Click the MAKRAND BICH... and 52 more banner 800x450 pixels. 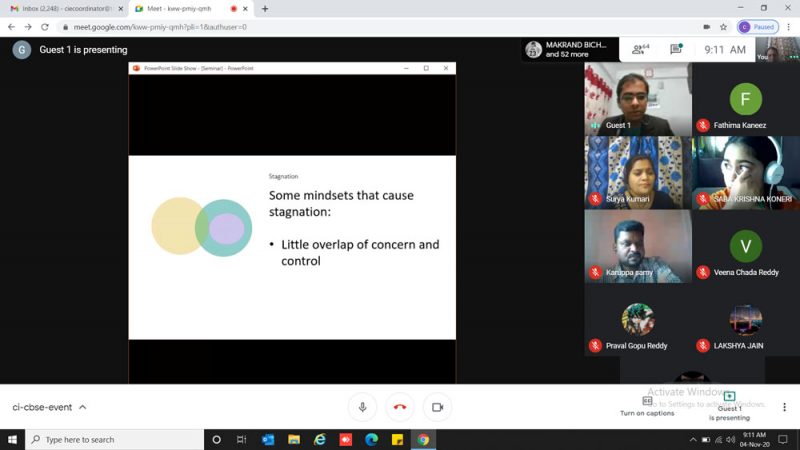[570, 49]
